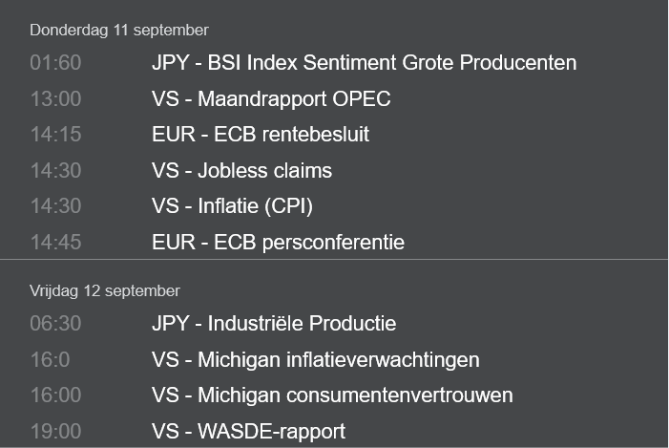Open JPY BSI Index Sentiment Grote Producenten event
Viewport: 669px width, 448px height.
coord(364,63)
